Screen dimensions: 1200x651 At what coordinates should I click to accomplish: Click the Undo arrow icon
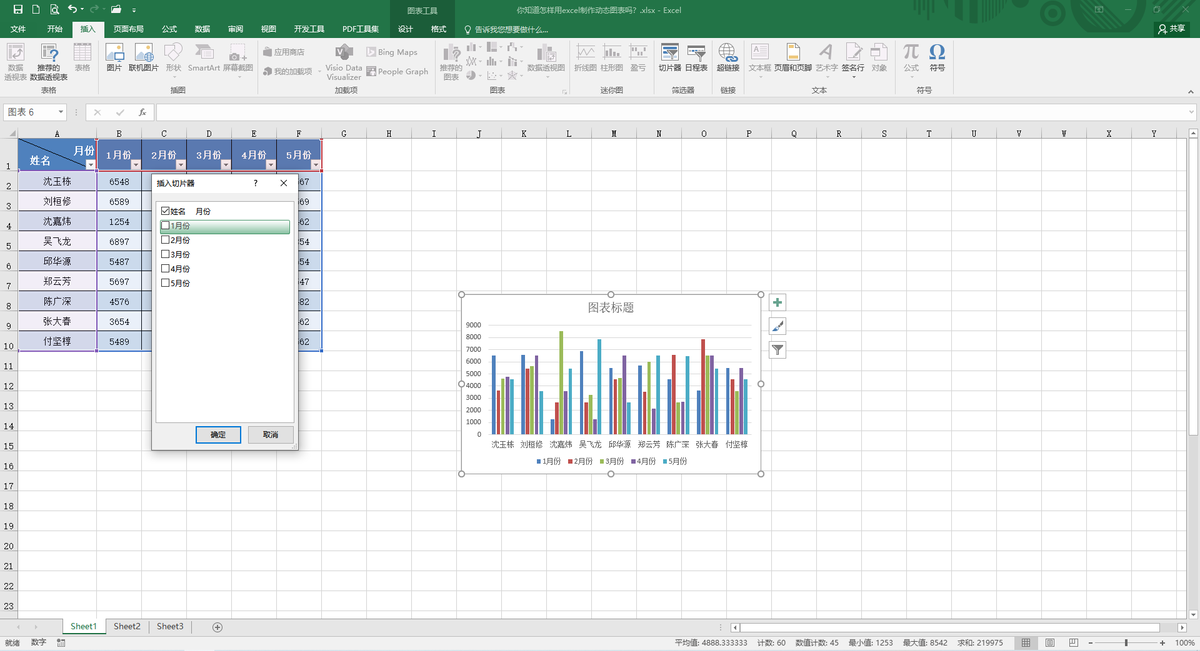[73, 9]
